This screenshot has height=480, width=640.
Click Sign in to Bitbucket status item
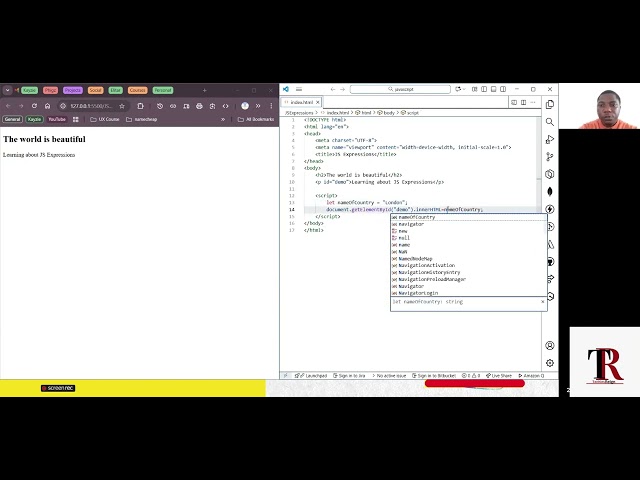433,376
